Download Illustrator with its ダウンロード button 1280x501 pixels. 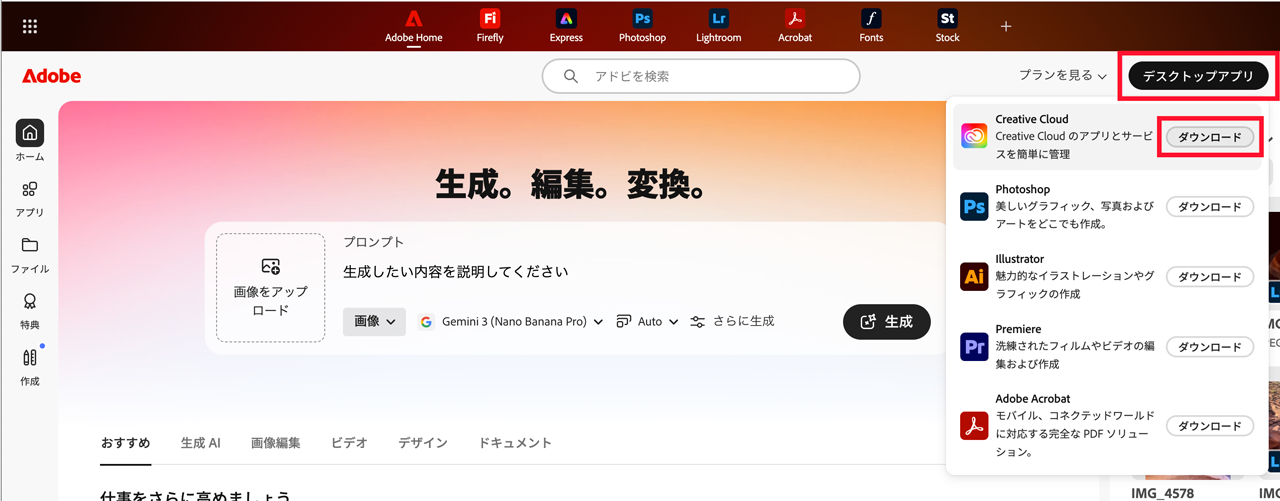coord(1210,277)
